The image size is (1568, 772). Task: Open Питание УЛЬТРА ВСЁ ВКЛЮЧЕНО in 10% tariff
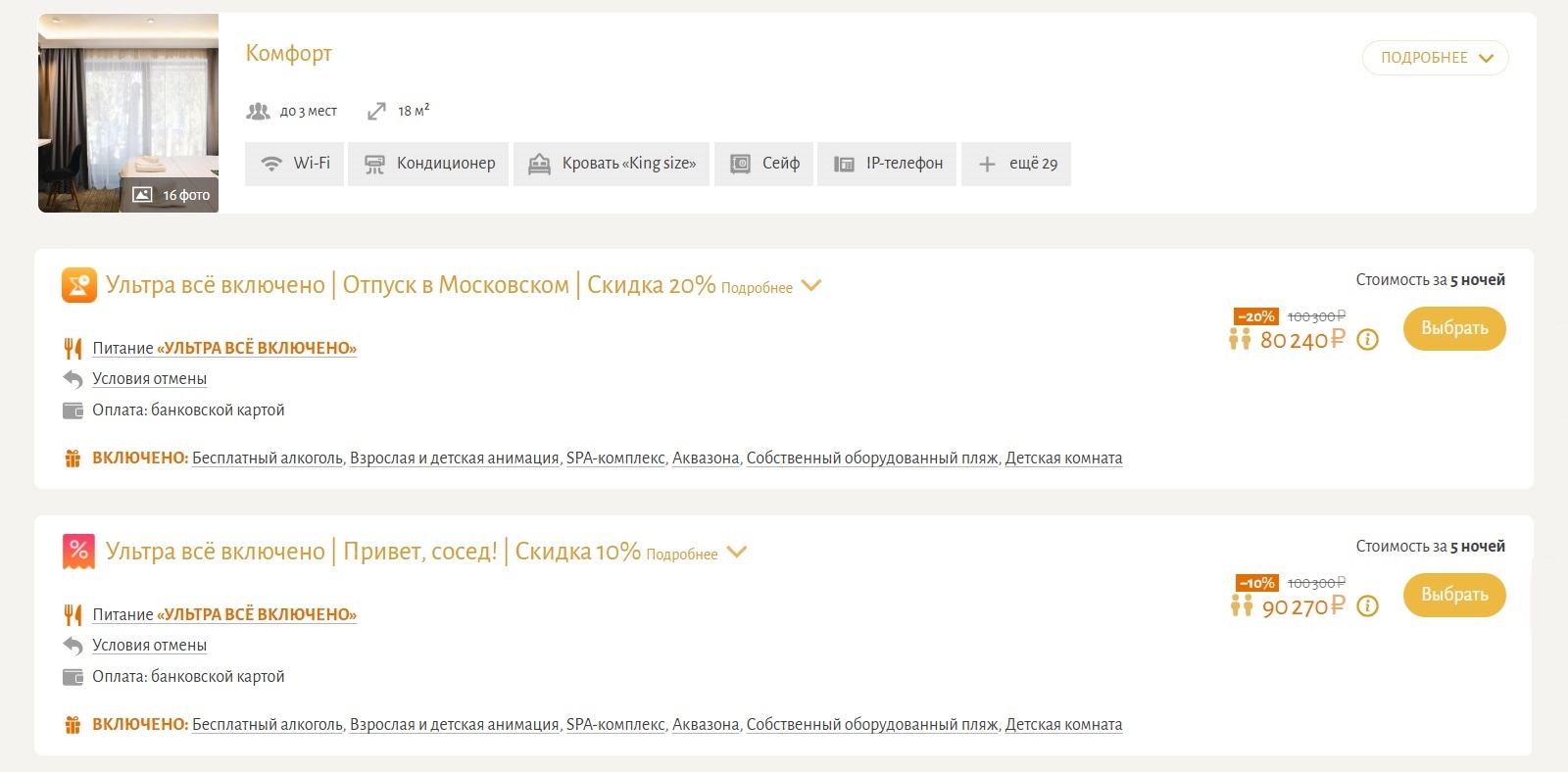[x=224, y=614]
